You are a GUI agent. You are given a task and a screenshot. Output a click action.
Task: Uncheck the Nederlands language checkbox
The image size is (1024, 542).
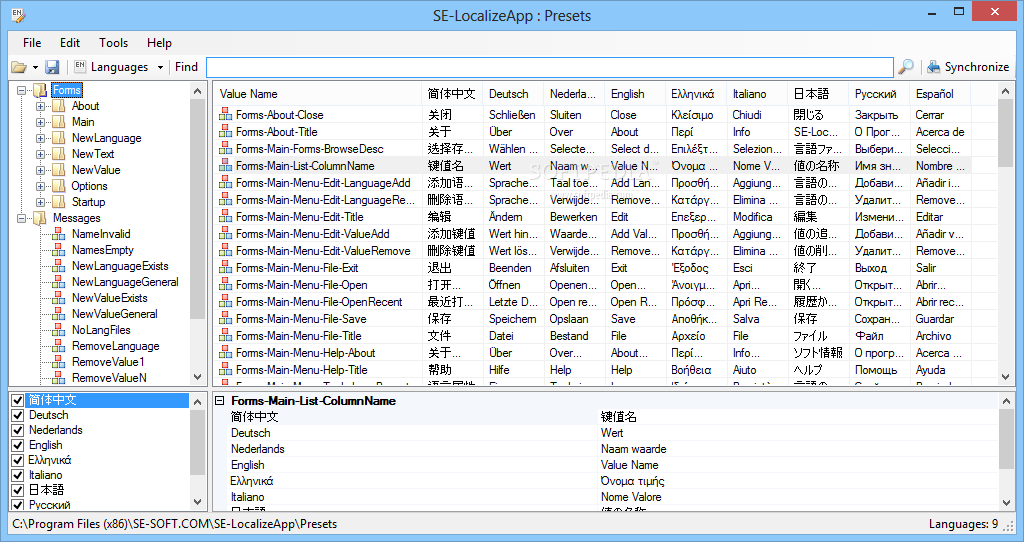click(x=18, y=430)
